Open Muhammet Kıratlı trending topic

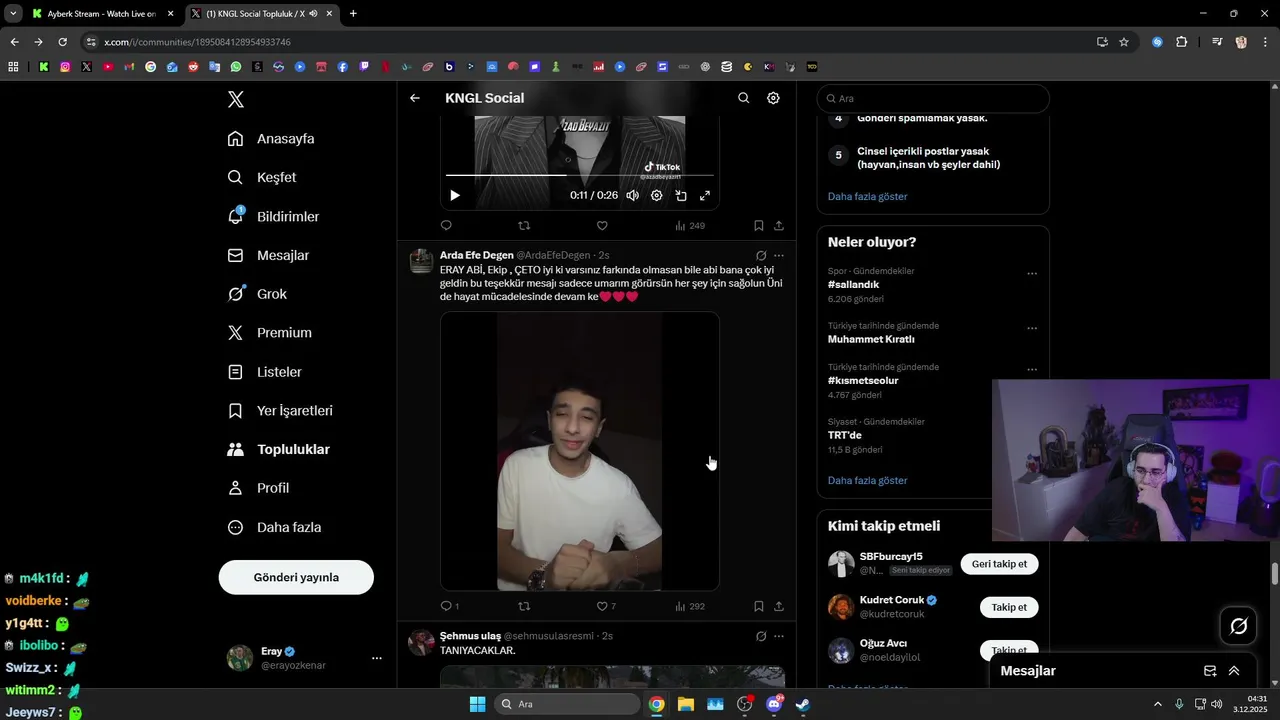[x=871, y=339]
